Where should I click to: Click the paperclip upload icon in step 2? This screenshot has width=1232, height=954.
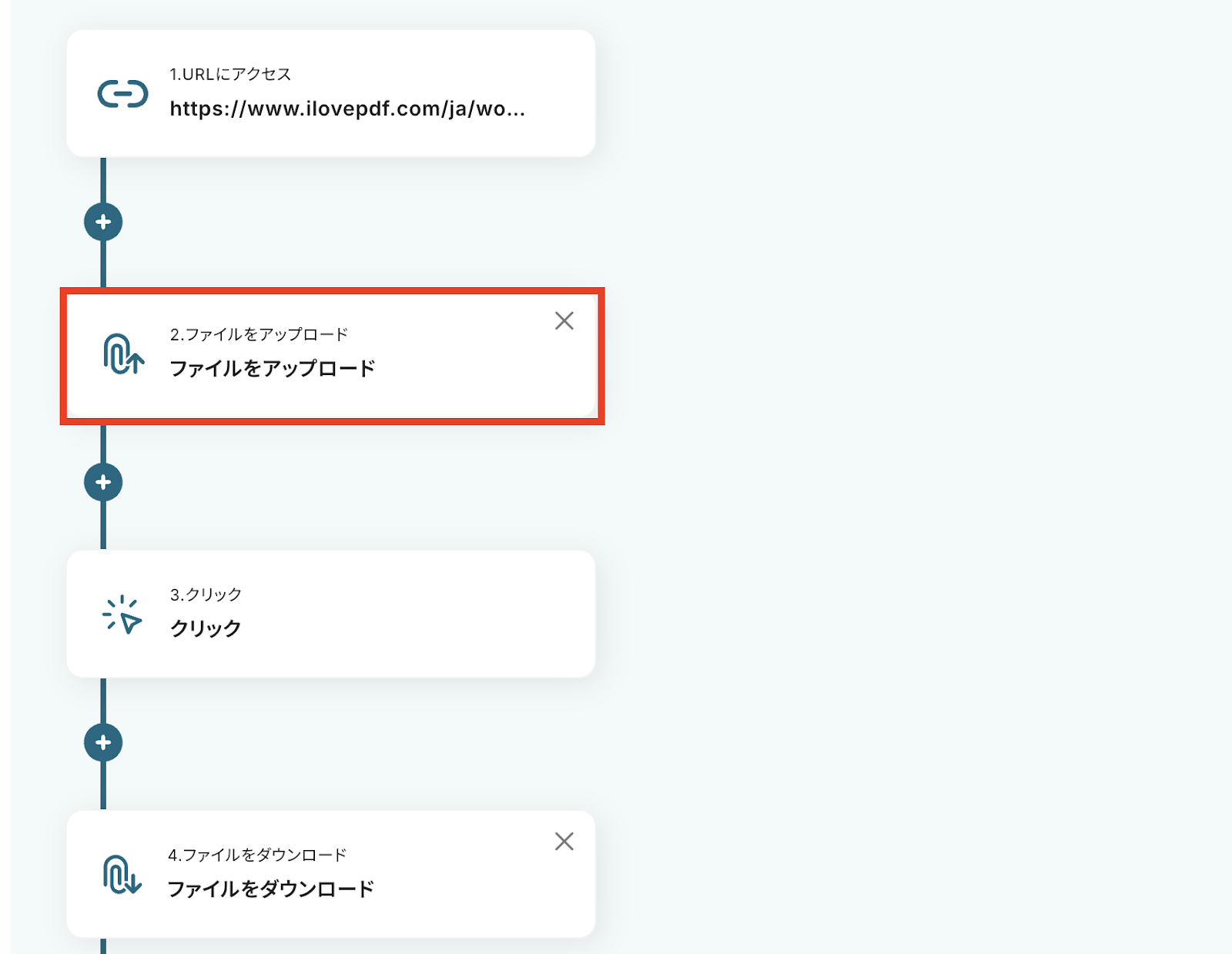coord(123,354)
